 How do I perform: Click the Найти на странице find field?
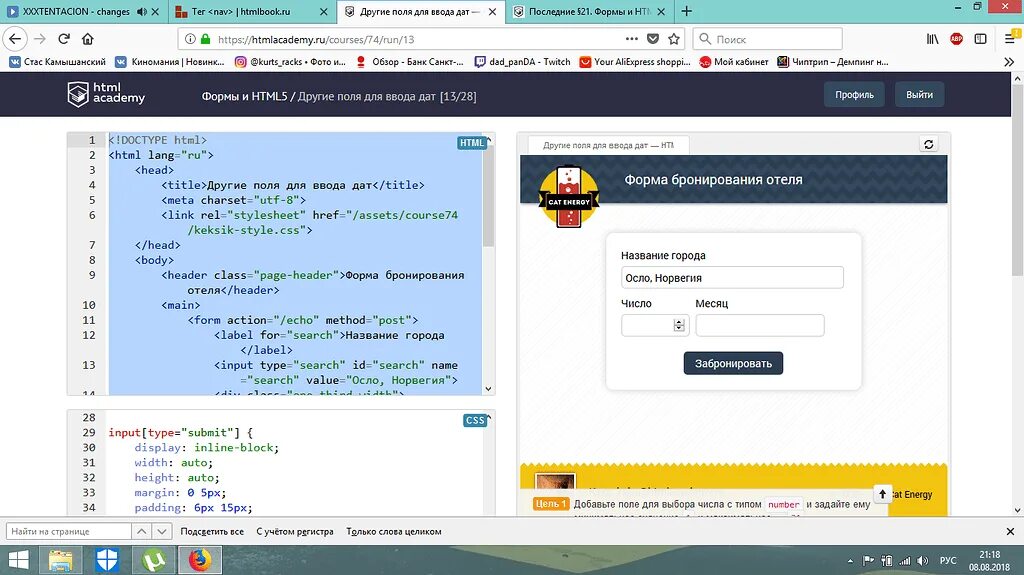point(69,531)
